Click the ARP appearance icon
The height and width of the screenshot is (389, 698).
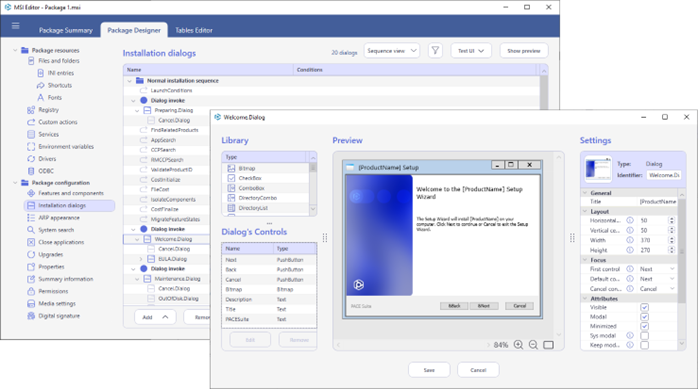(x=31, y=218)
